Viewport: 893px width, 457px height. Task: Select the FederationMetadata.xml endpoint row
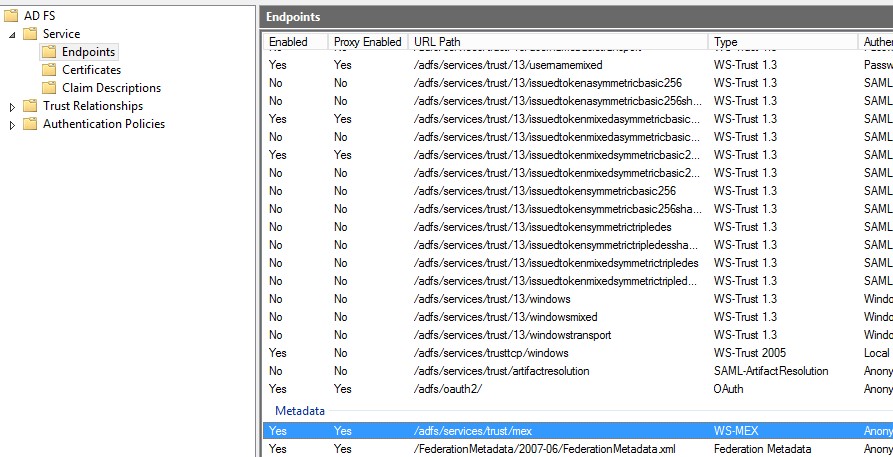(x=578, y=449)
